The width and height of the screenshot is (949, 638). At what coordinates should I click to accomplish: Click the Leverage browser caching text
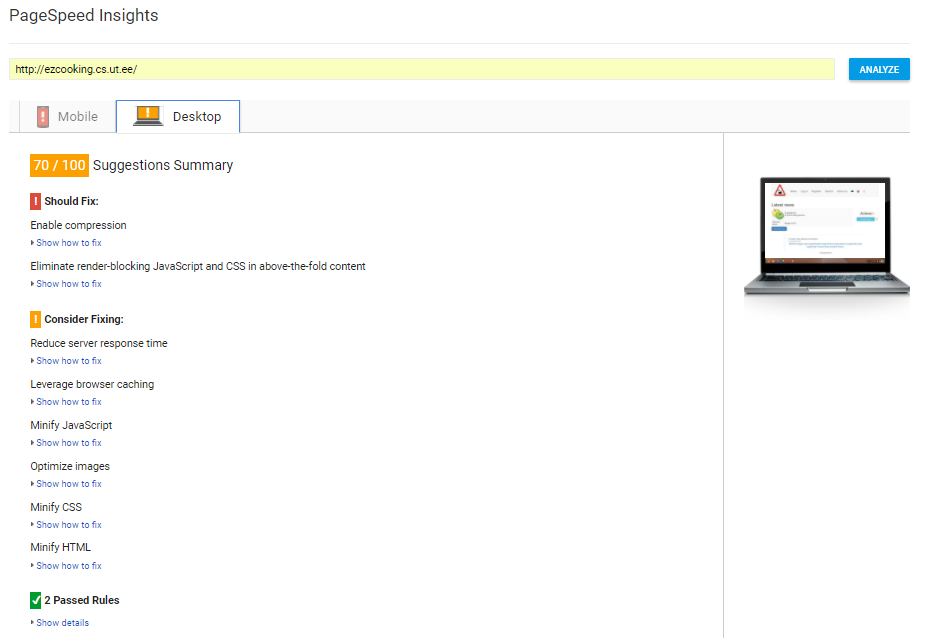[x=92, y=384]
